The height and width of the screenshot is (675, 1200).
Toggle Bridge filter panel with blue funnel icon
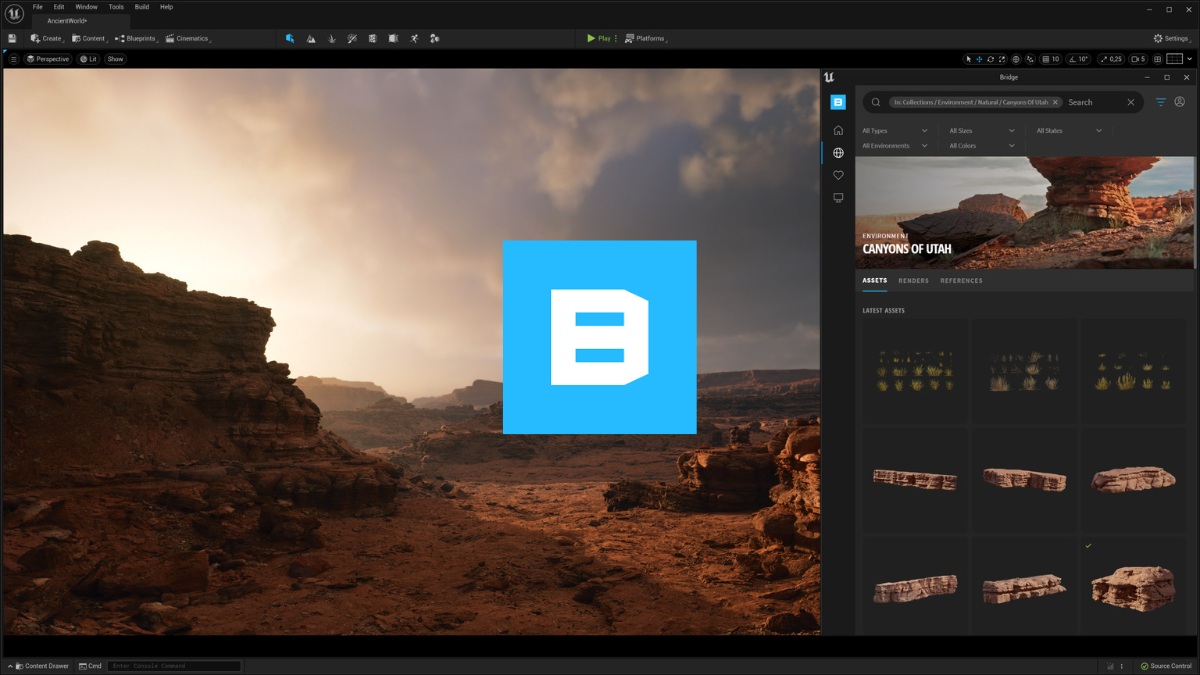click(x=1161, y=102)
